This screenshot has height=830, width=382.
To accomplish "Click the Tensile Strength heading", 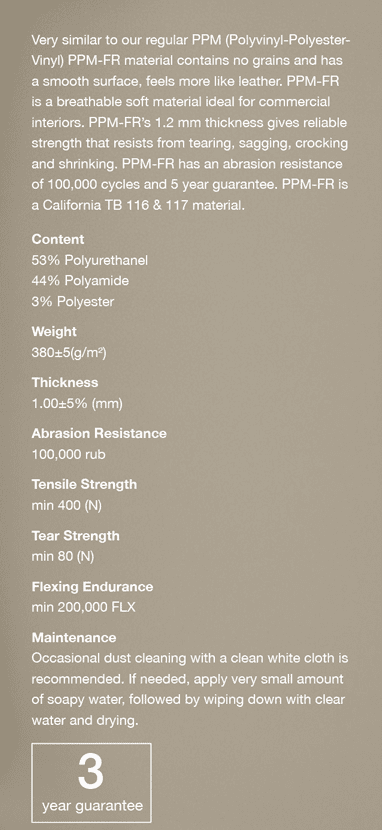I will [84, 484].
